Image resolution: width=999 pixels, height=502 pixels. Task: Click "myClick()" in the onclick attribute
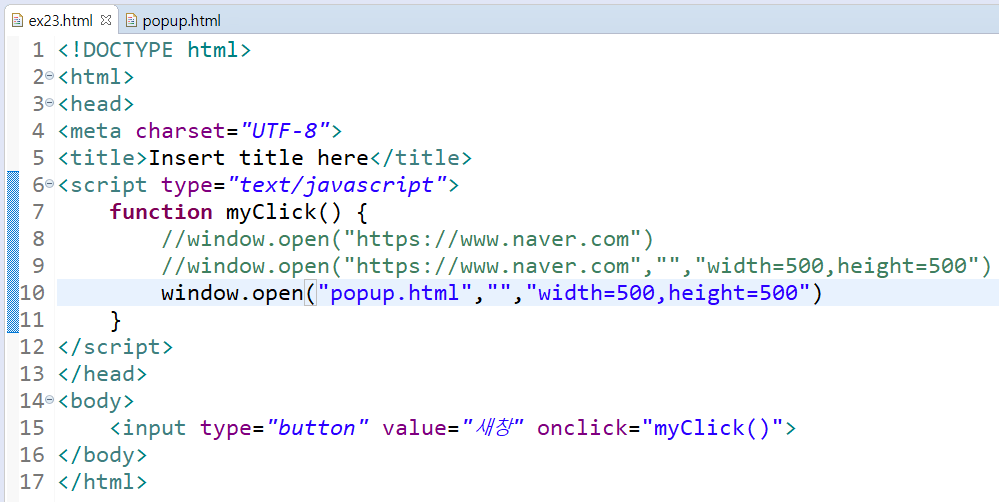[712, 427]
